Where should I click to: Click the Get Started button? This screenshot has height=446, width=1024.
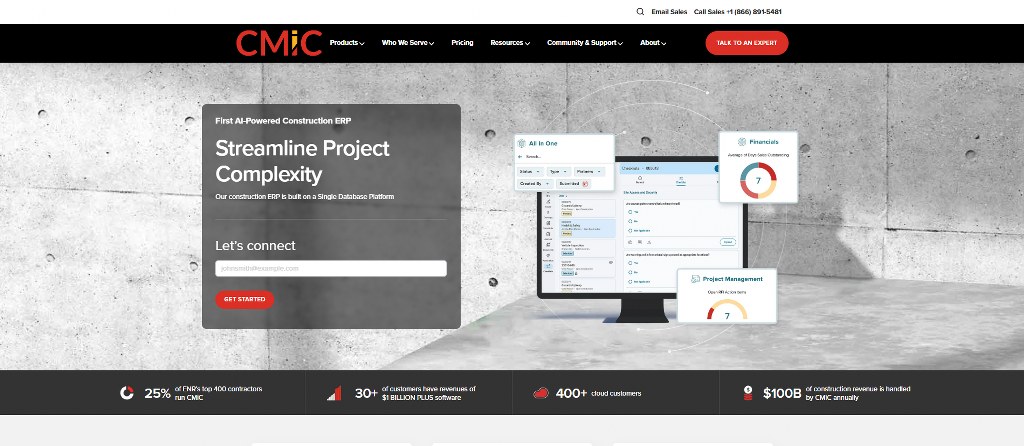244,299
